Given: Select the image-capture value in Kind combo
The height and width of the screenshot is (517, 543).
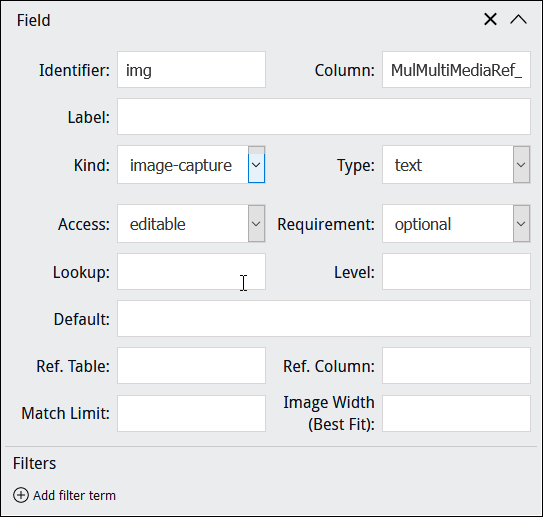Looking at the screenshot, I should [180, 165].
